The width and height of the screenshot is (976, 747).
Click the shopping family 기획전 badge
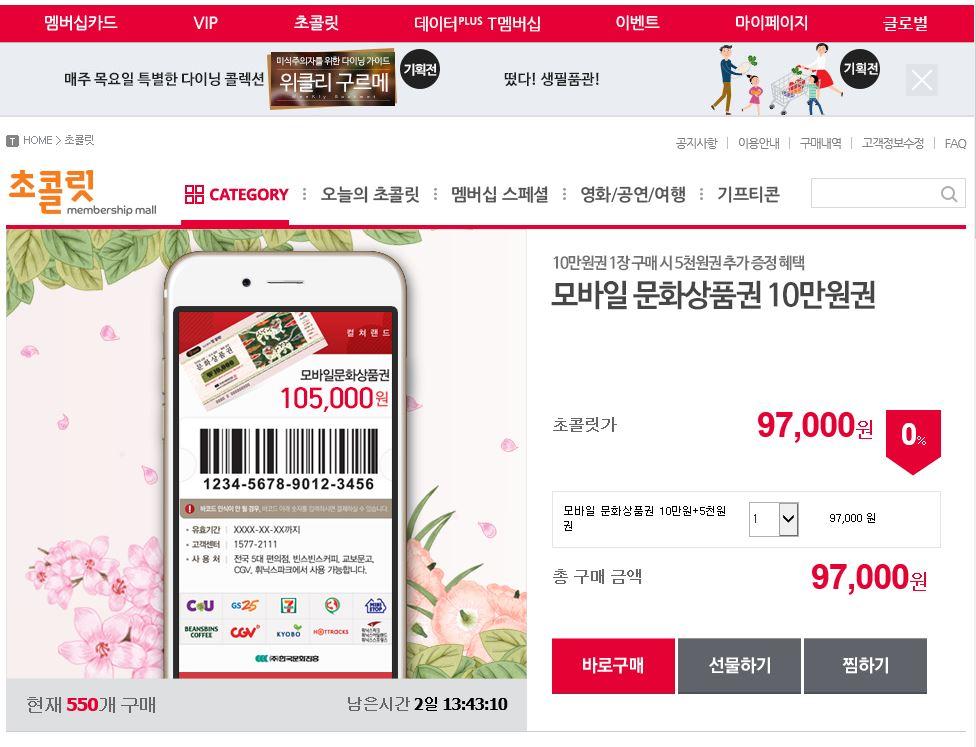tap(860, 68)
